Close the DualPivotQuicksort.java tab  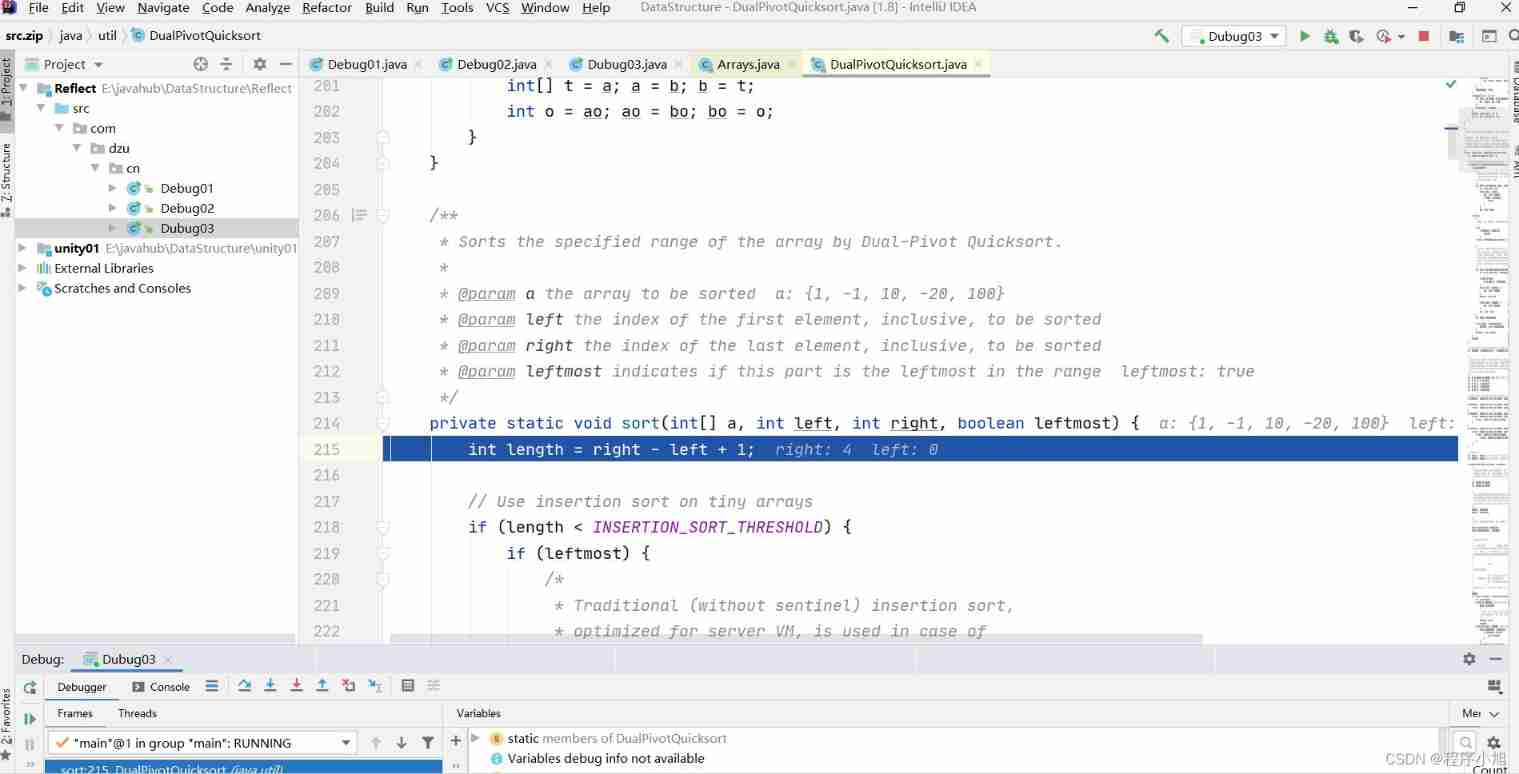978,64
